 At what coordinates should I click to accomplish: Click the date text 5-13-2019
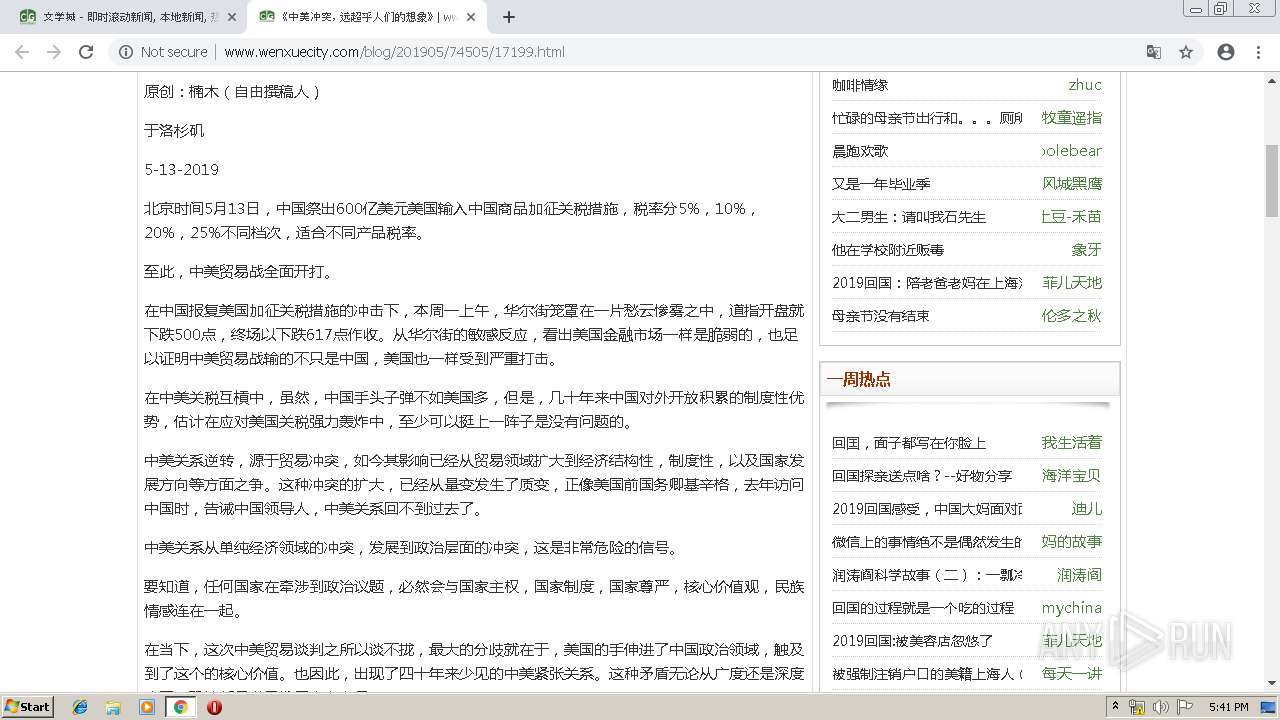181,170
